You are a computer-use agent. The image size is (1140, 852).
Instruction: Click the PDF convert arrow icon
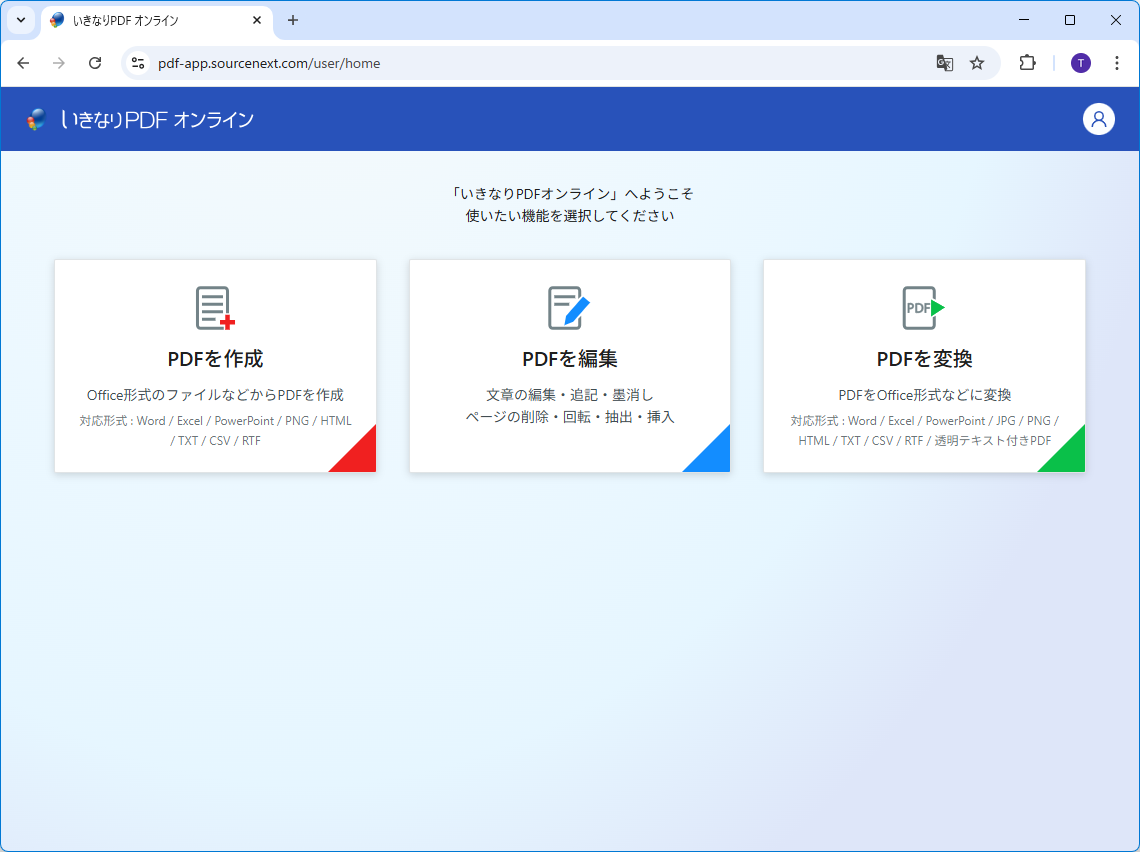923,308
